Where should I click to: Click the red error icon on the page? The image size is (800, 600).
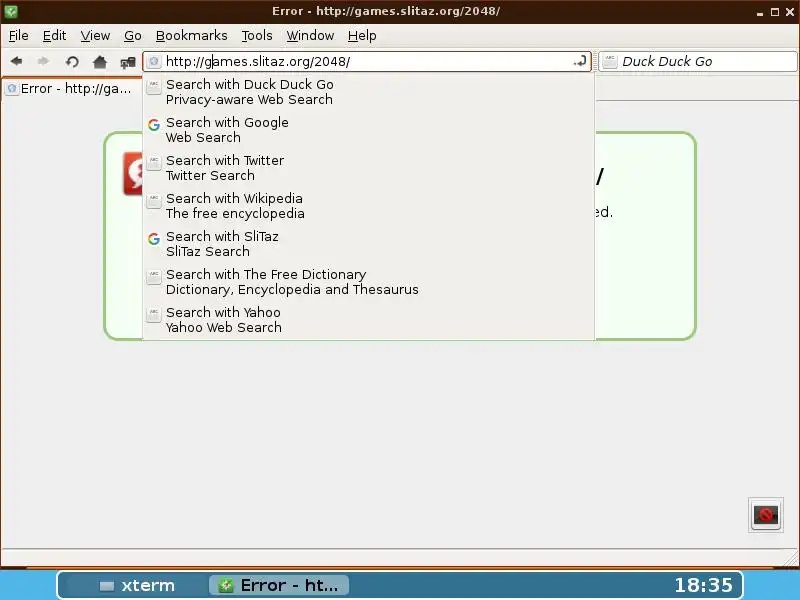tap(133, 173)
